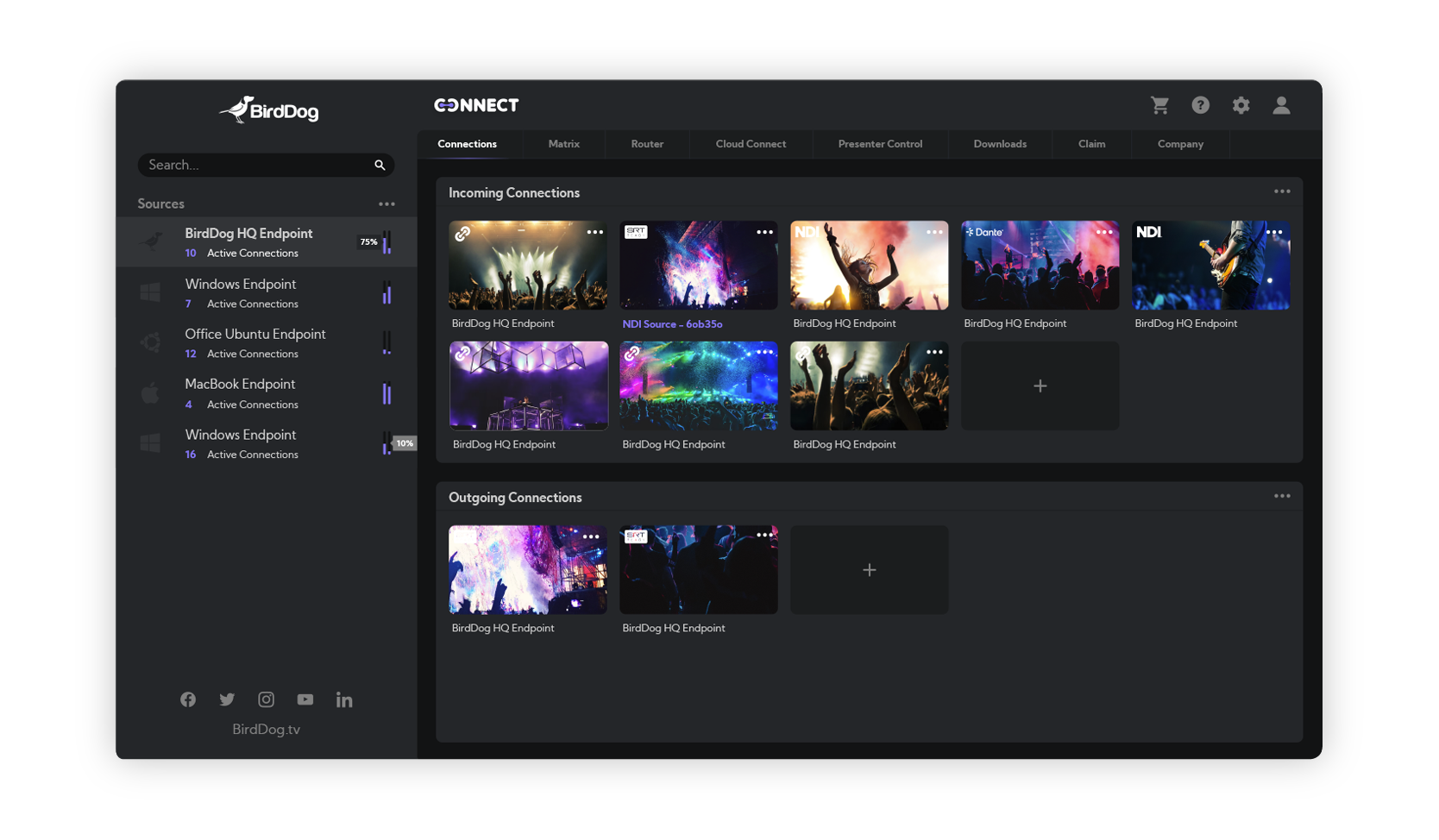Viewport: 1439px width, 840px height.
Task: Select the NDI Source - 6ob35o label
Action: pyautogui.click(x=672, y=324)
